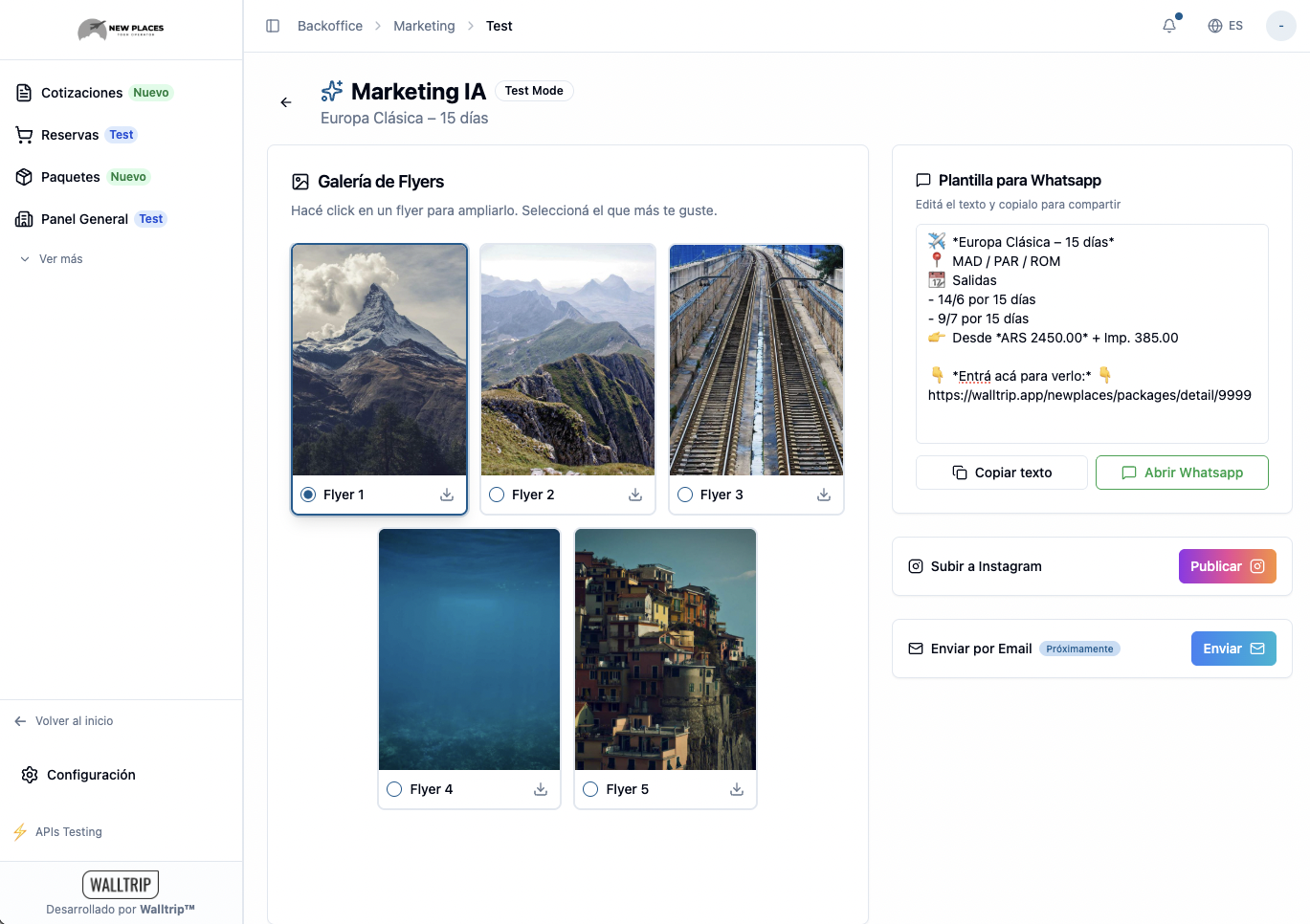Click the Plantilla para Whatsapp chat icon
The width and height of the screenshot is (1310, 924).
(923, 180)
